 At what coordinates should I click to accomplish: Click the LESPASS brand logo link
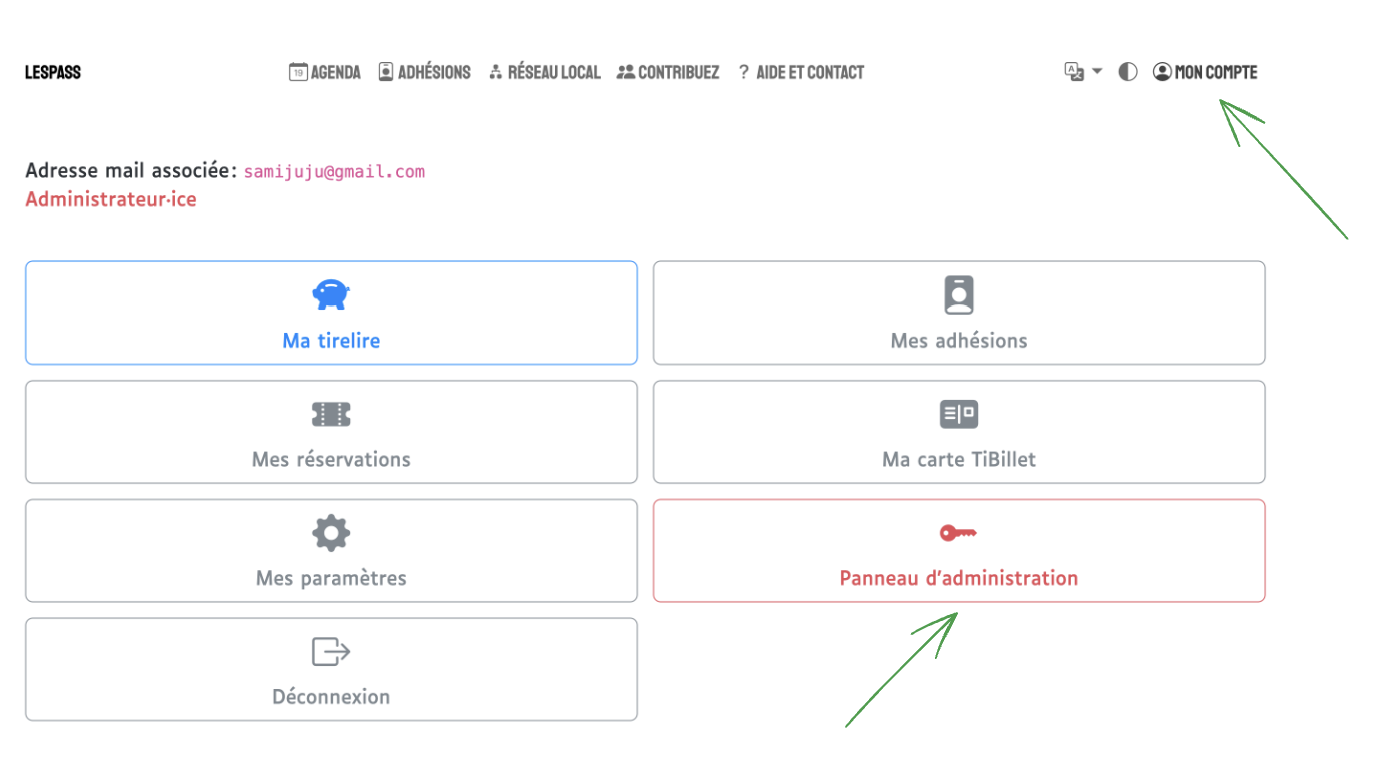point(53,72)
